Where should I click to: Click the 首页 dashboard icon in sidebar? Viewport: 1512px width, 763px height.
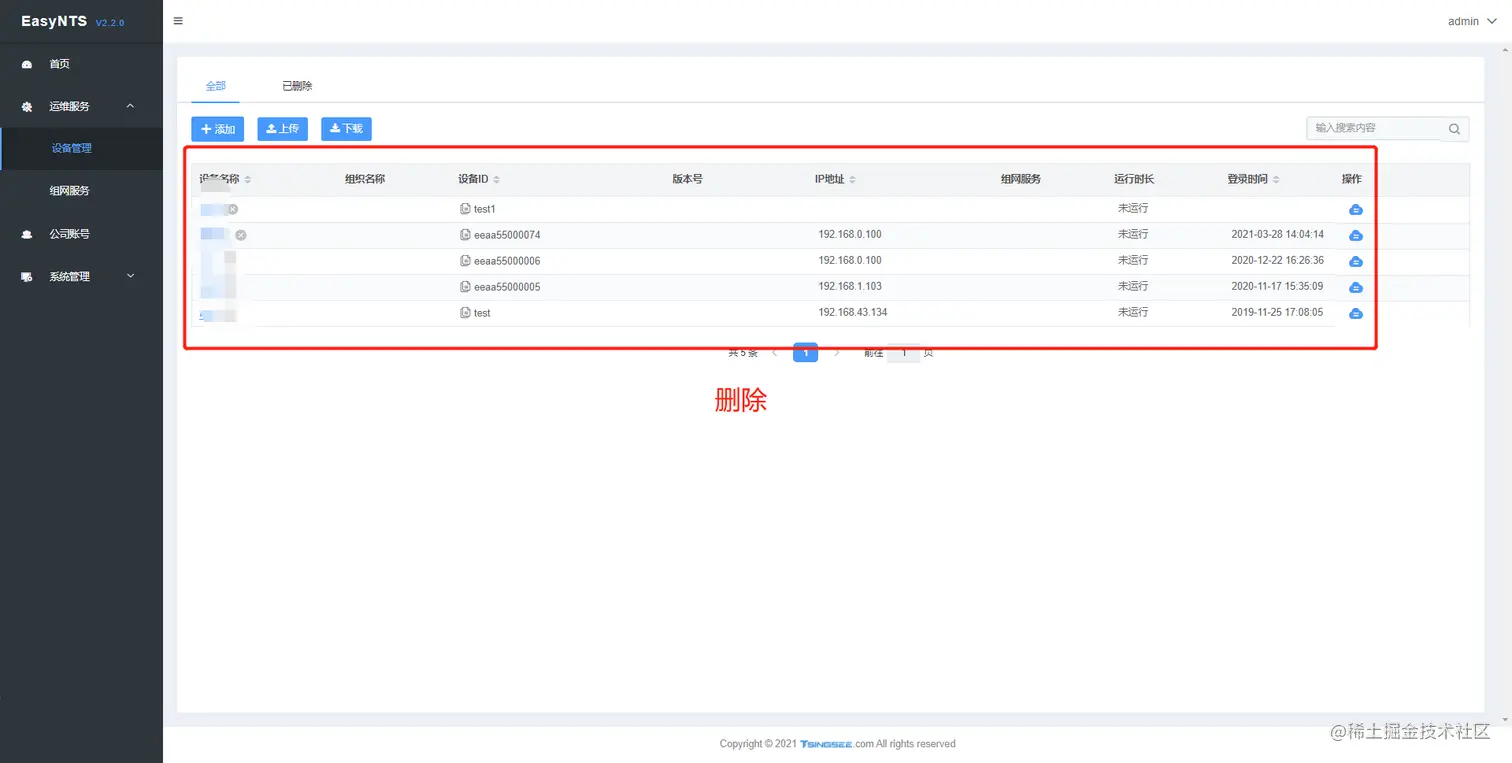click(27, 64)
